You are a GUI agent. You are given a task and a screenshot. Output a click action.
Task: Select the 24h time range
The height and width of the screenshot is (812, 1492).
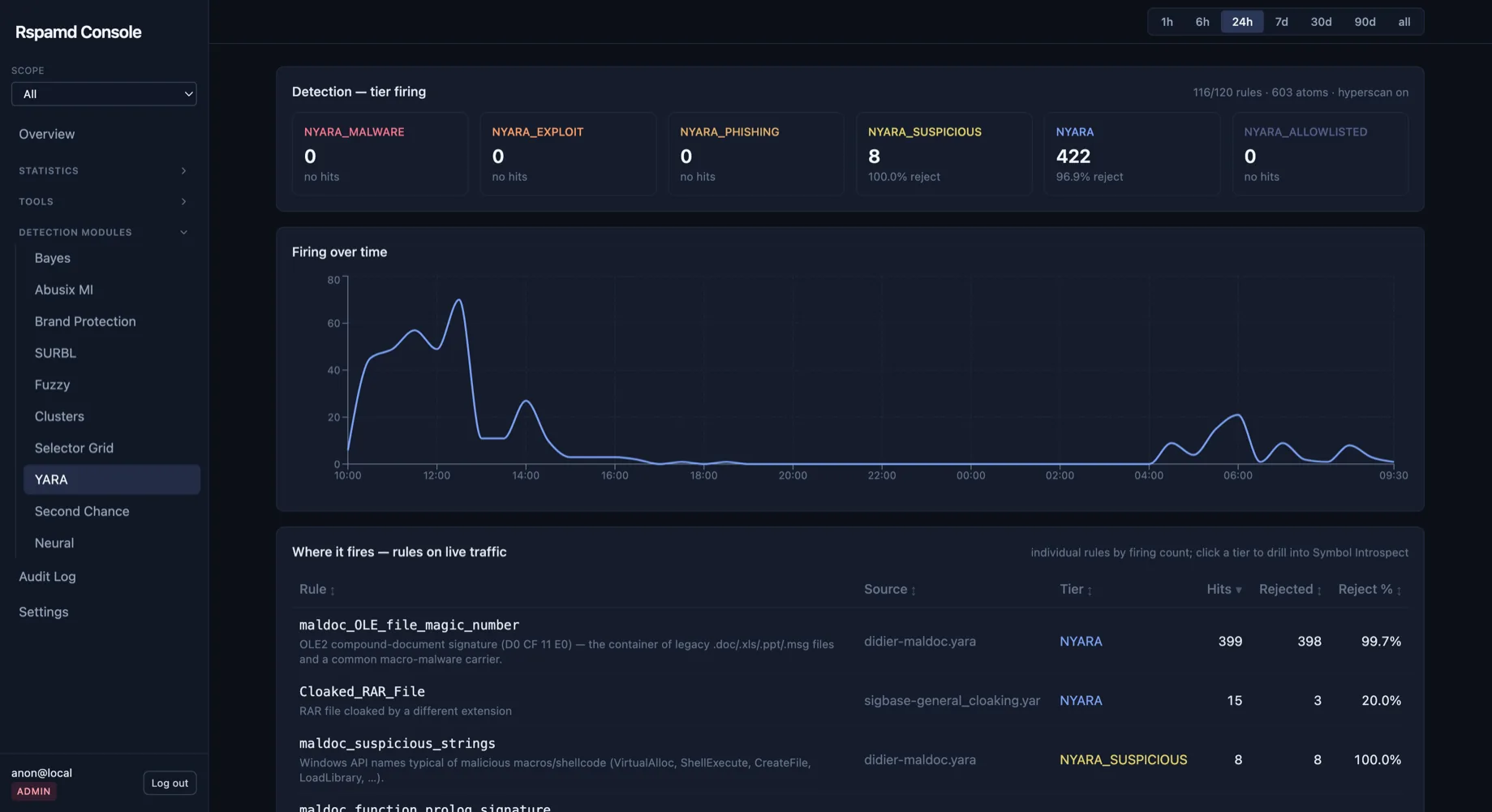[1242, 22]
